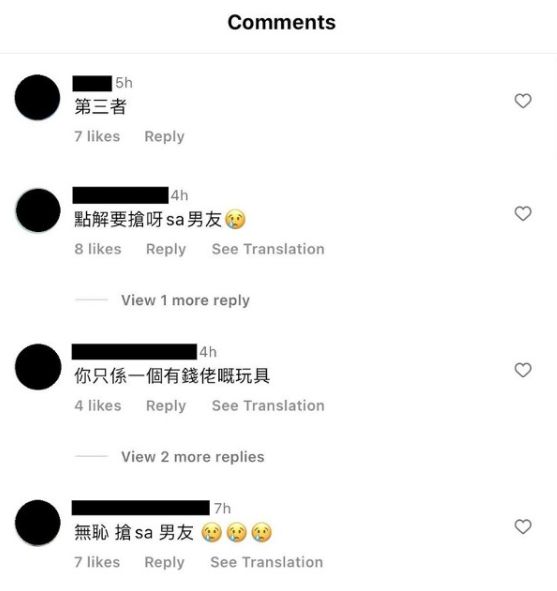Like the 第三者 comment with heart icon
Screen dimensions: 557x591
pyautogui.click(x=523, y=101)
